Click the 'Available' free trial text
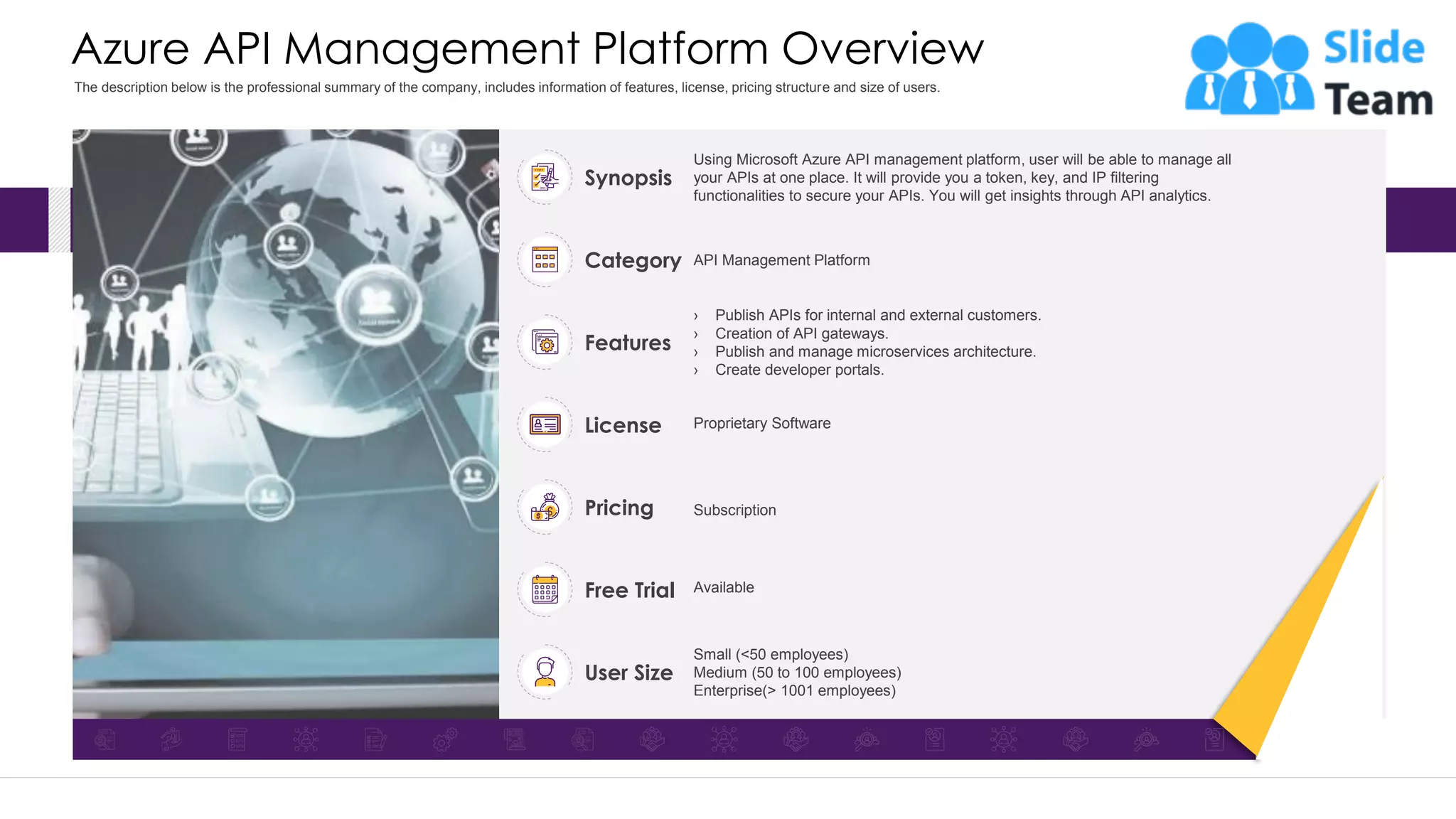 click(723, 587)
